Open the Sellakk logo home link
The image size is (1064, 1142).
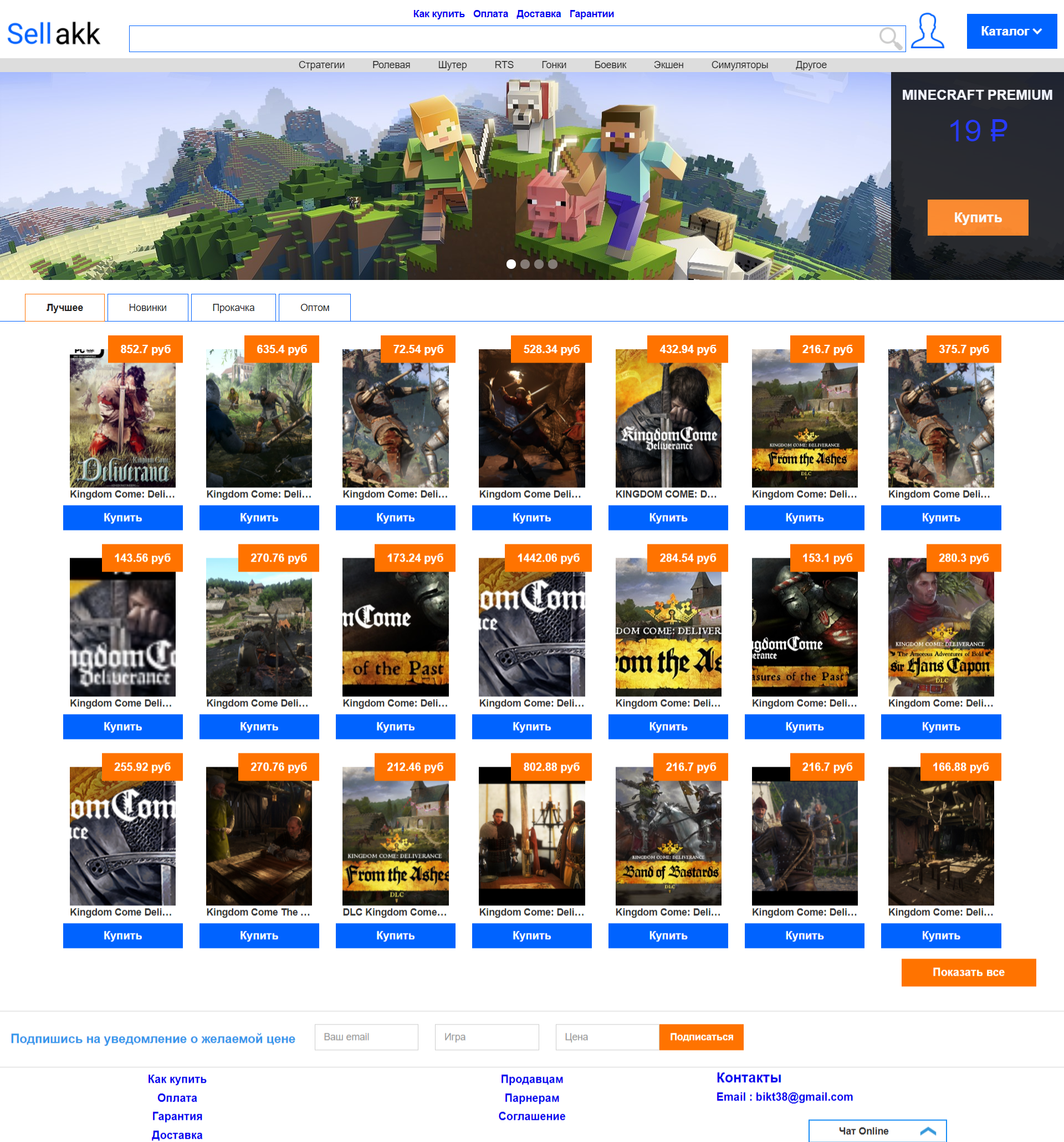(53, 34)
